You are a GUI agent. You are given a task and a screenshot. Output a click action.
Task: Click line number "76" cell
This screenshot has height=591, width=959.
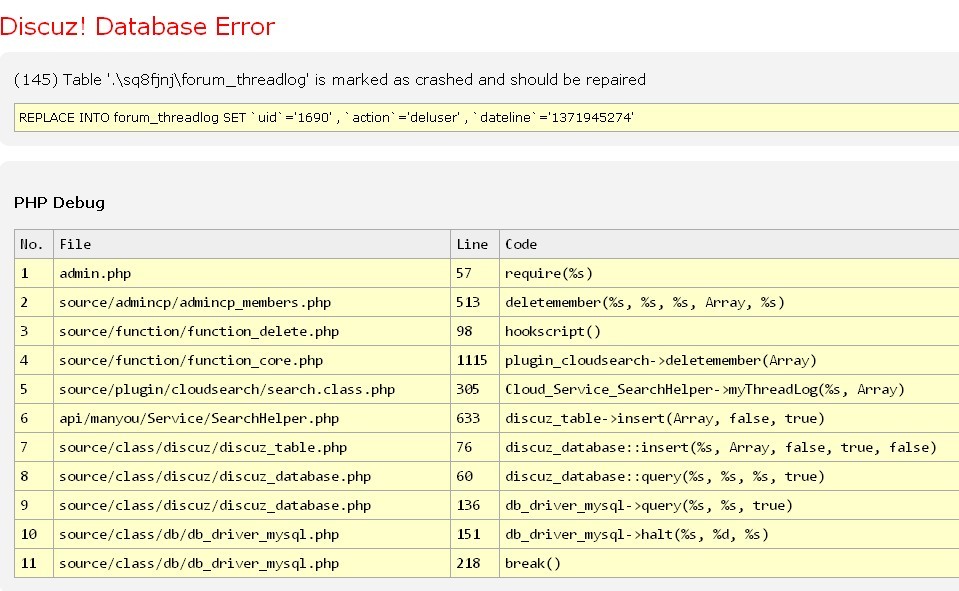pyautogui.click(x=475, y=447)
